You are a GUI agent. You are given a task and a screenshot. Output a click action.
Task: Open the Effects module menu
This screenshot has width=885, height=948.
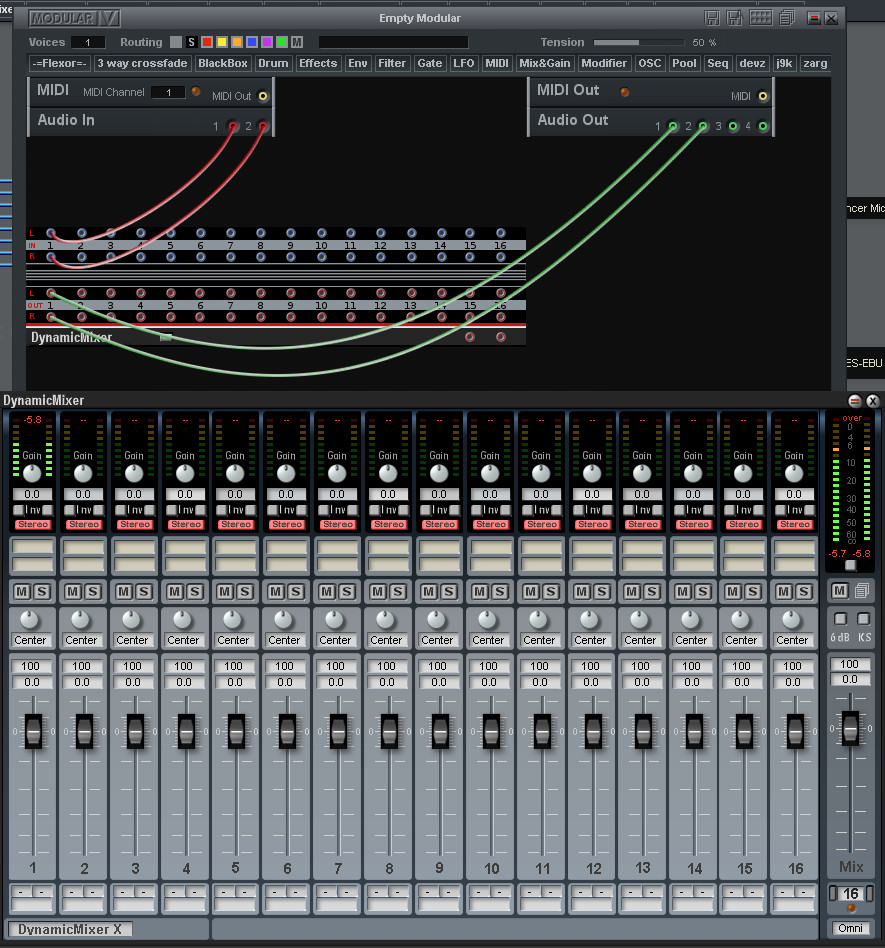318,63
